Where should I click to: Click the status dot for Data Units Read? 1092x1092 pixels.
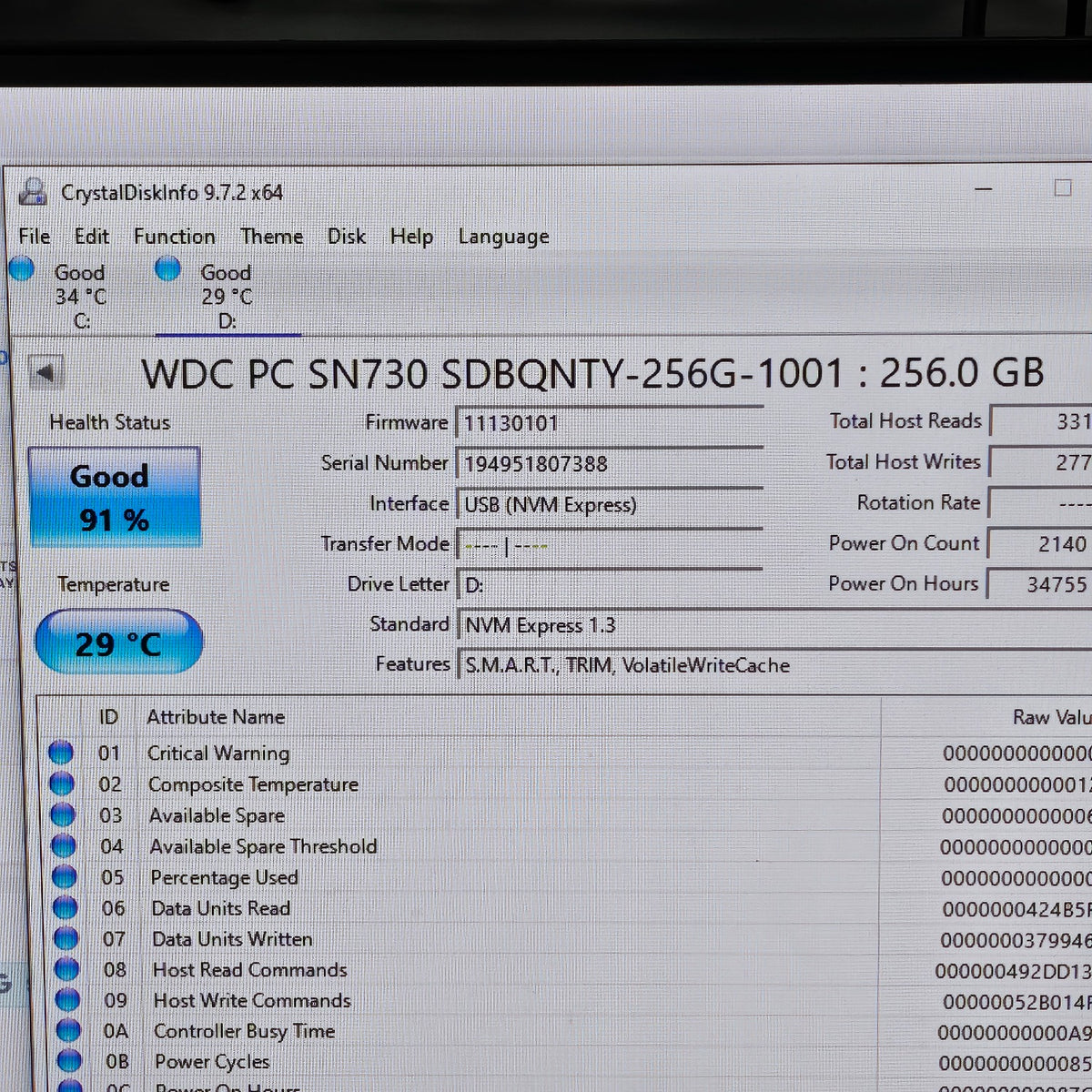pos(65,907)
